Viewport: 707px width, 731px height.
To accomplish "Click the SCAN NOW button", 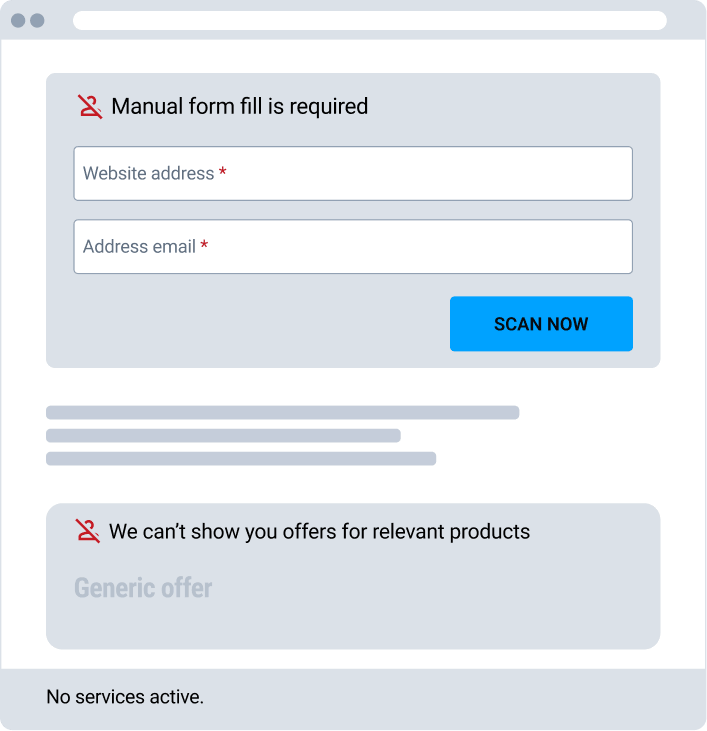I will 541,324.
